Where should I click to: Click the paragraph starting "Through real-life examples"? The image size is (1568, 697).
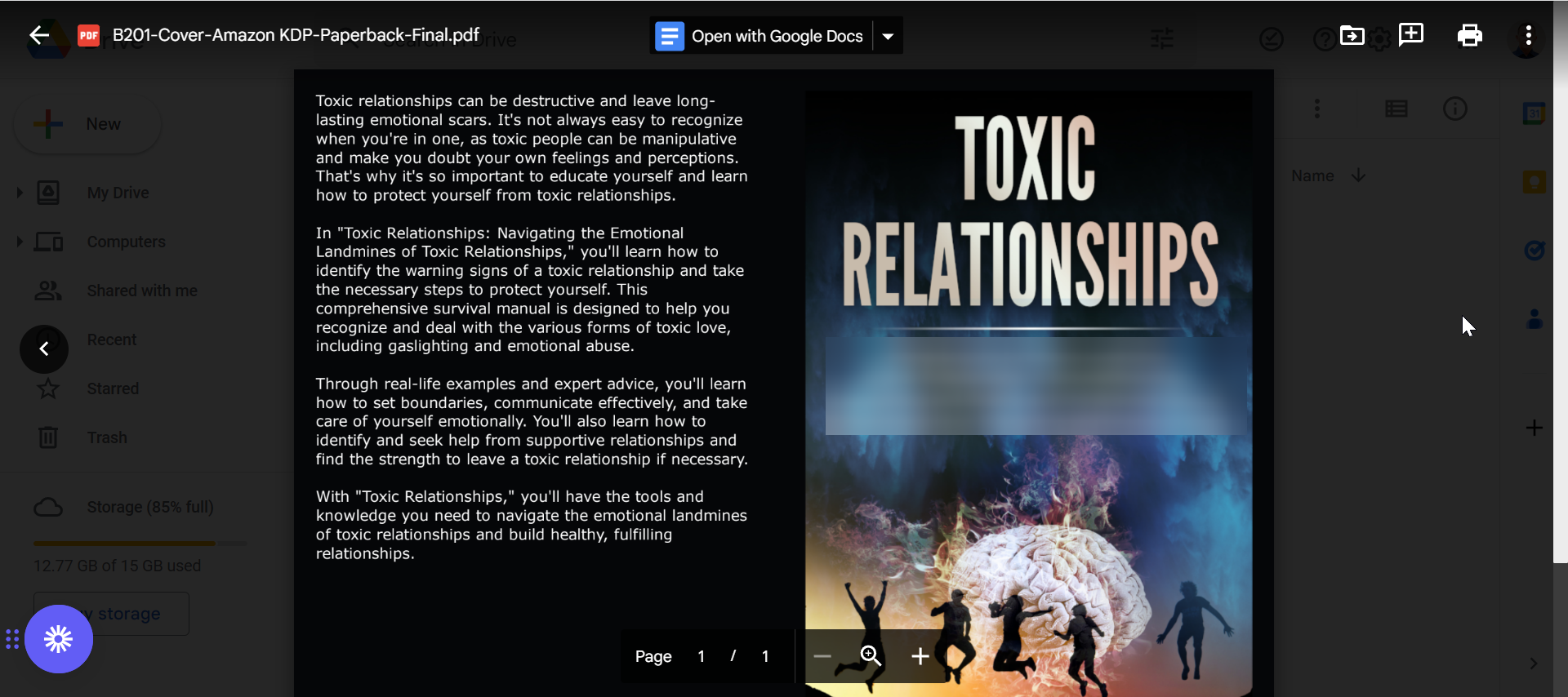[532, 421]
